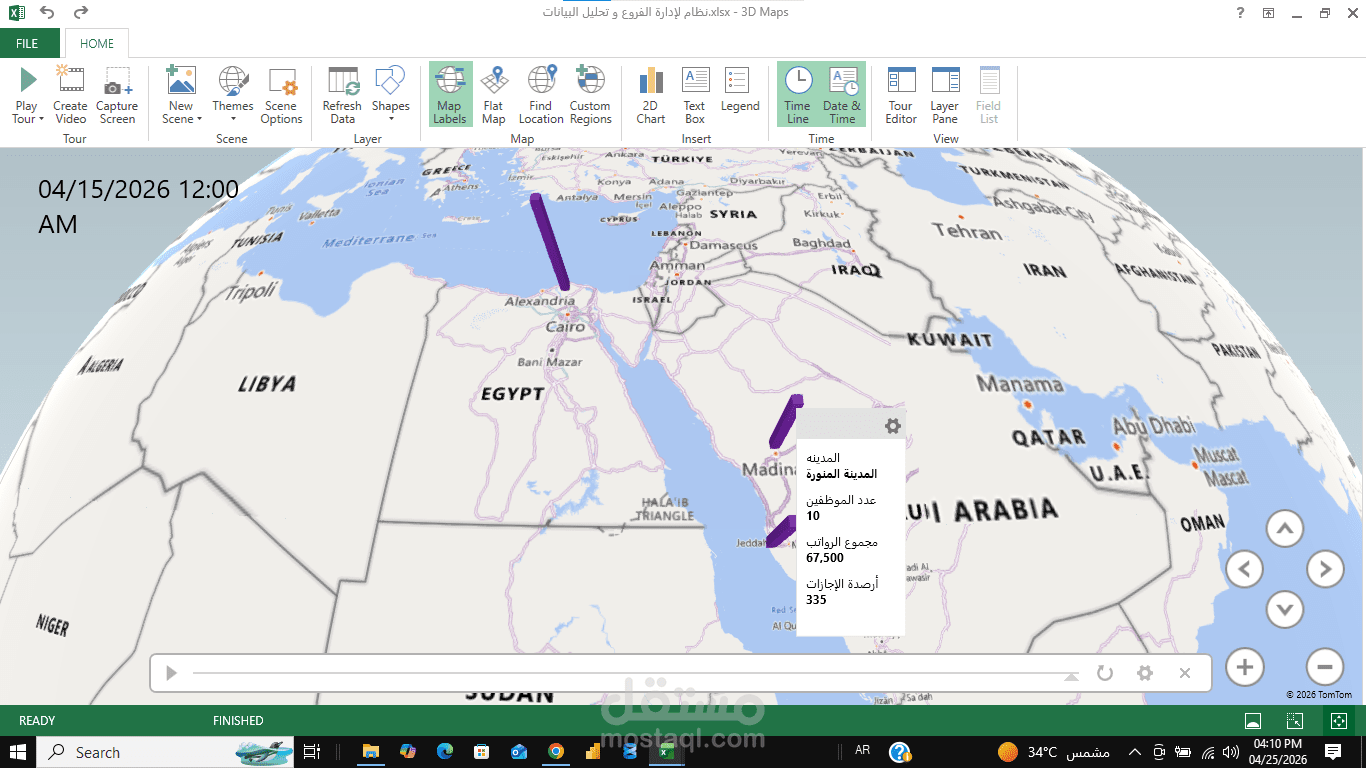1366x768 pixels.
Task: Tilt map down arrow
Action: point(1285,608)
